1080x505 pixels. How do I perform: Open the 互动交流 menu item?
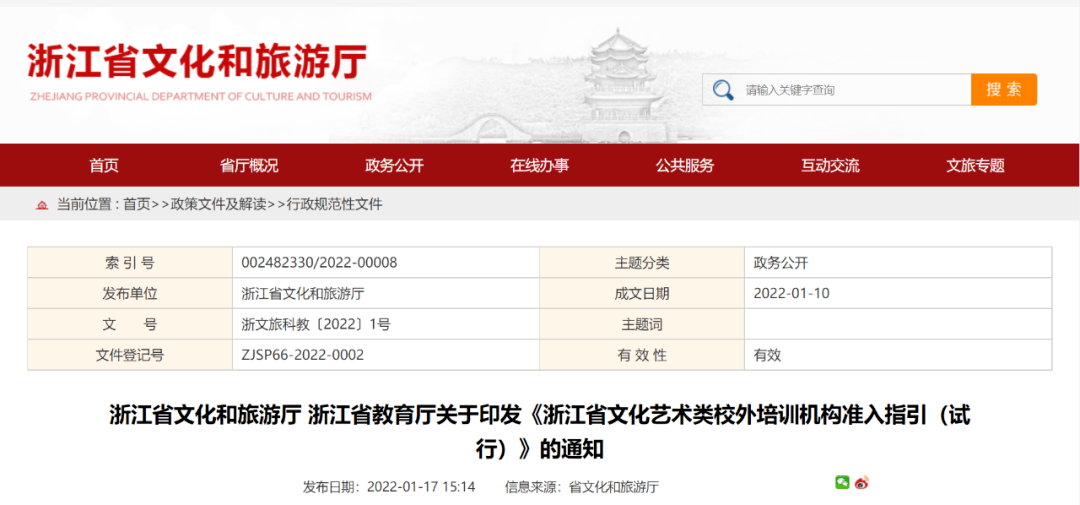point(830,166)
